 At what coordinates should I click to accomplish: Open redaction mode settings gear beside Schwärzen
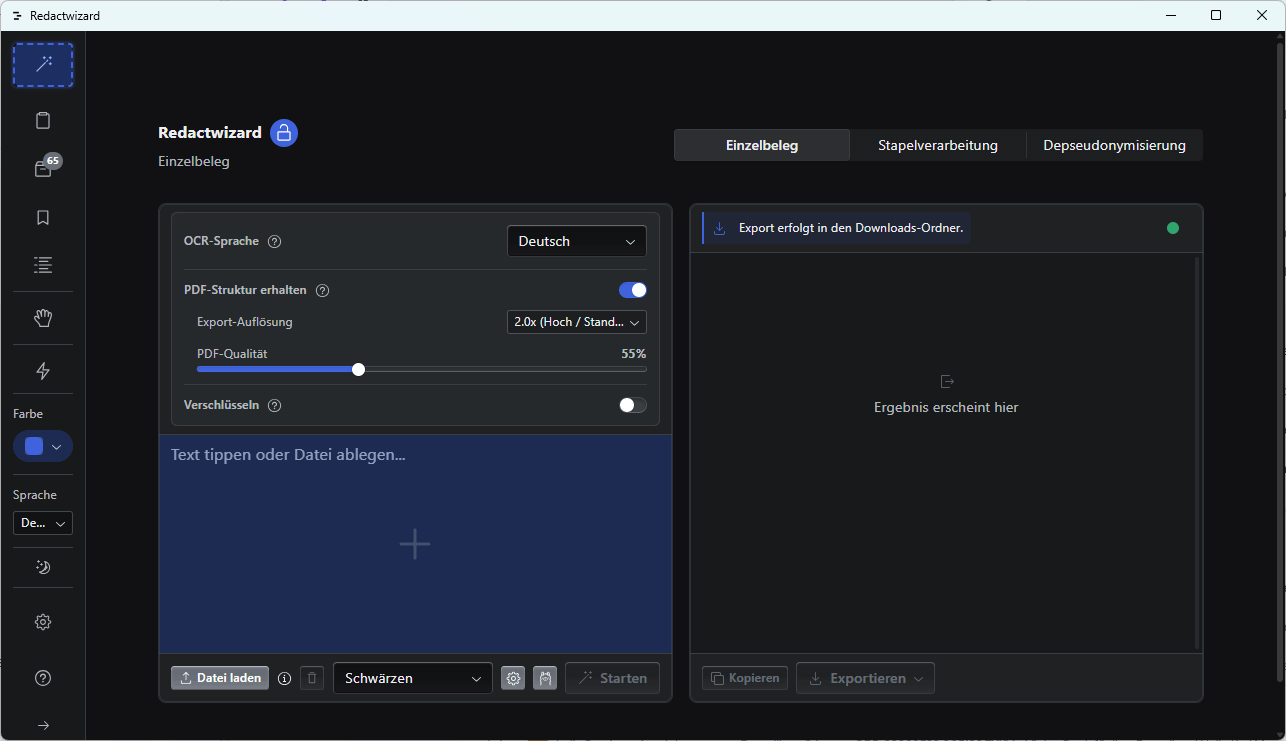pos(513,678)
